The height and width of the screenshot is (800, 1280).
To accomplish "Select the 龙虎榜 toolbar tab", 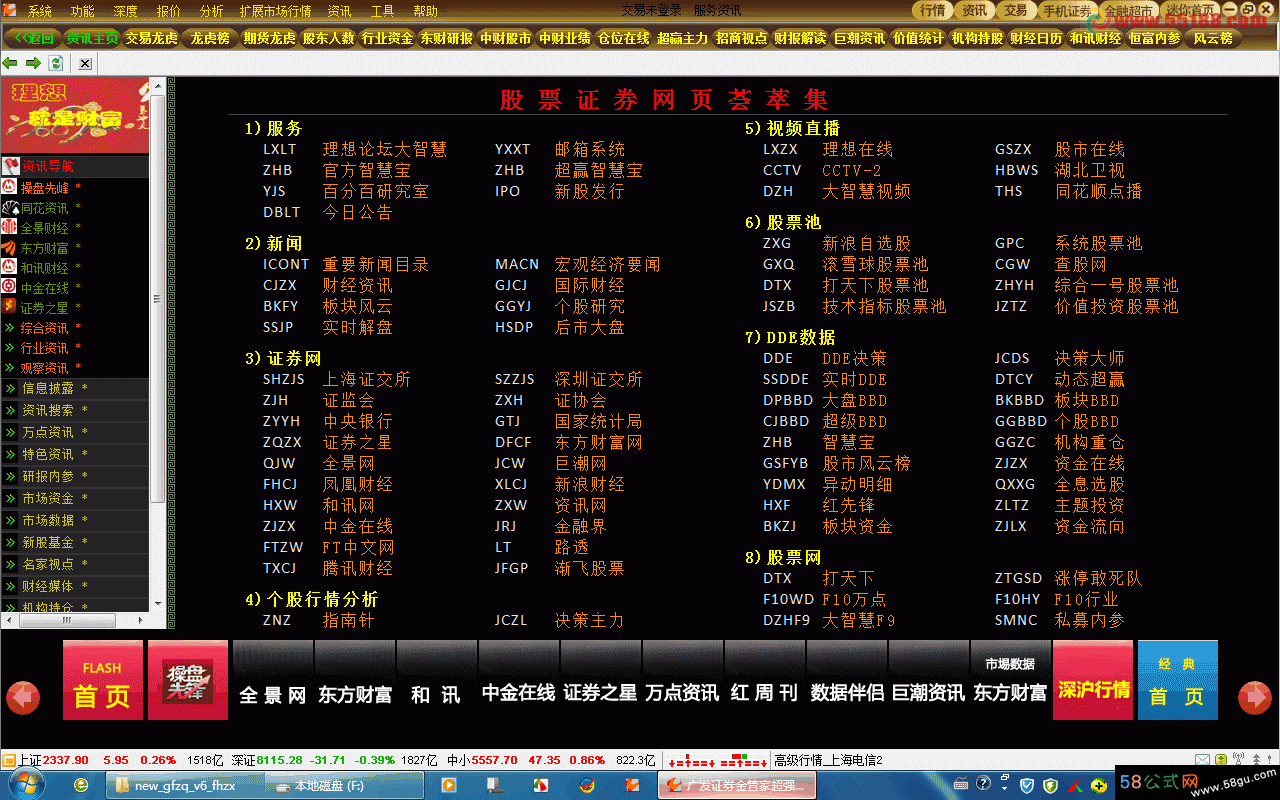I will (x=210, y=38).
